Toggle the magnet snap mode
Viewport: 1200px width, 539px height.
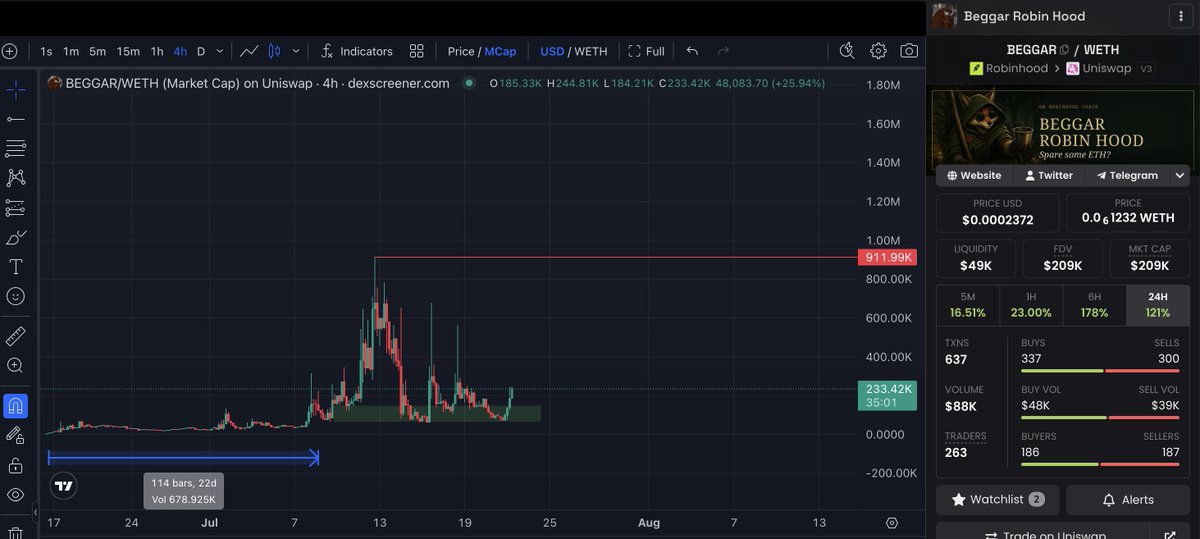pos(16,406)
